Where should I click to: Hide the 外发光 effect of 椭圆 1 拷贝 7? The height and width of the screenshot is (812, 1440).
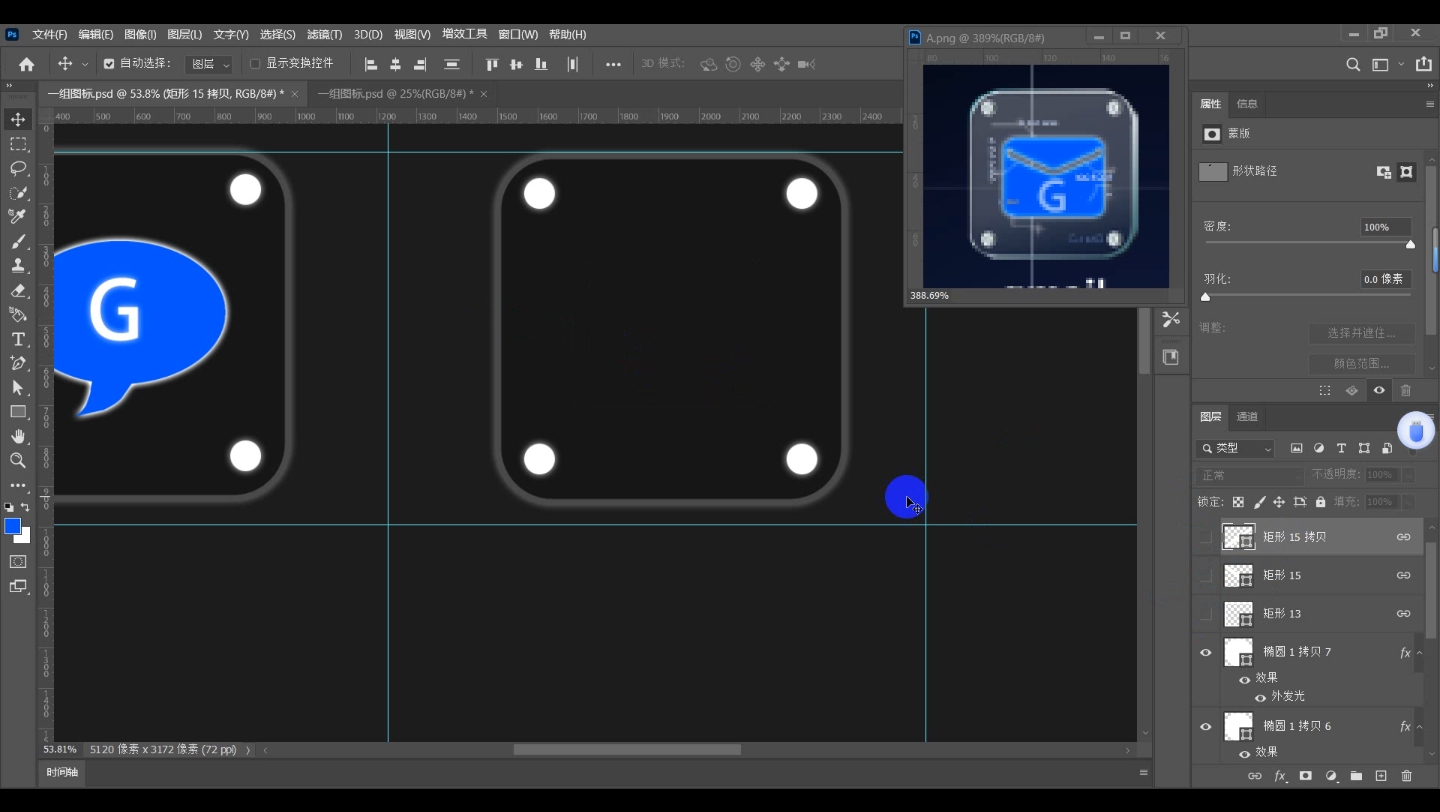coord(1260,697)
